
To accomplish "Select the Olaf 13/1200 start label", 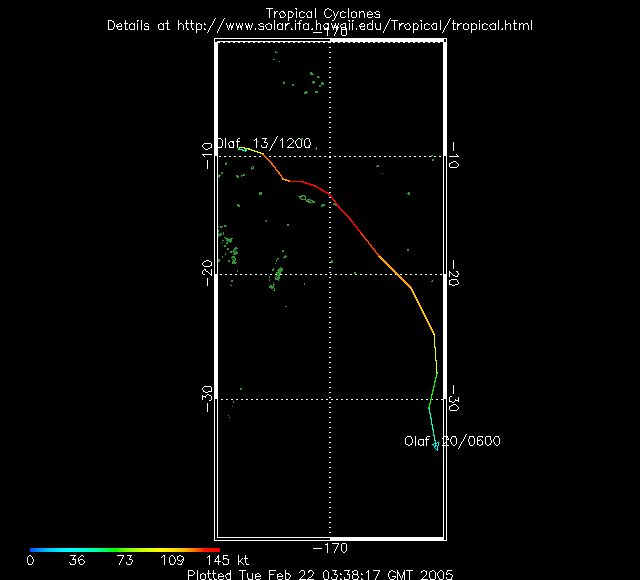I will (x=257, y=144).
